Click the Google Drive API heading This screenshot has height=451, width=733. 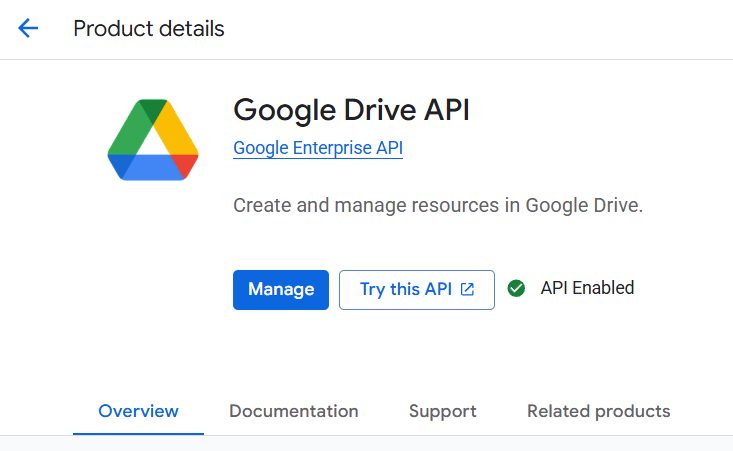(351, 109)
